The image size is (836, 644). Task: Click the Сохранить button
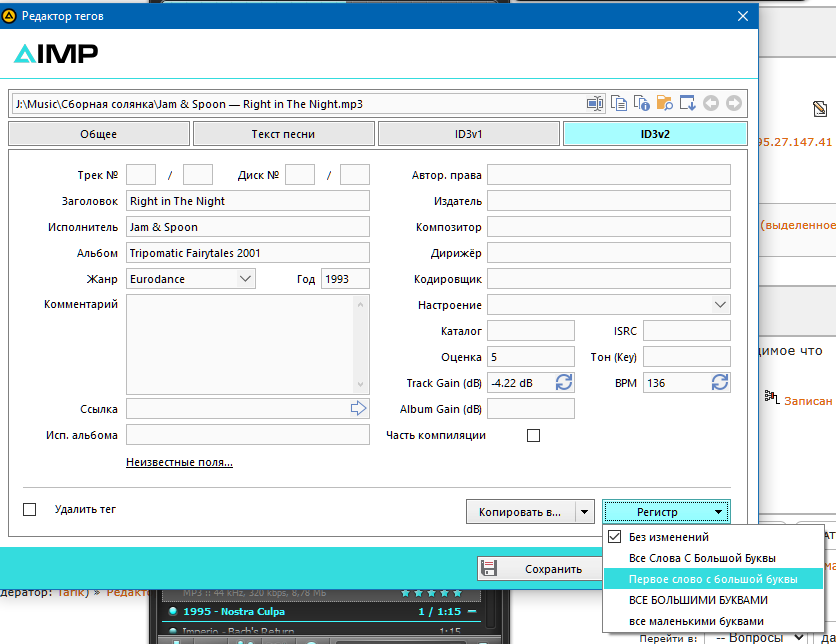click(x=540, y=569)
